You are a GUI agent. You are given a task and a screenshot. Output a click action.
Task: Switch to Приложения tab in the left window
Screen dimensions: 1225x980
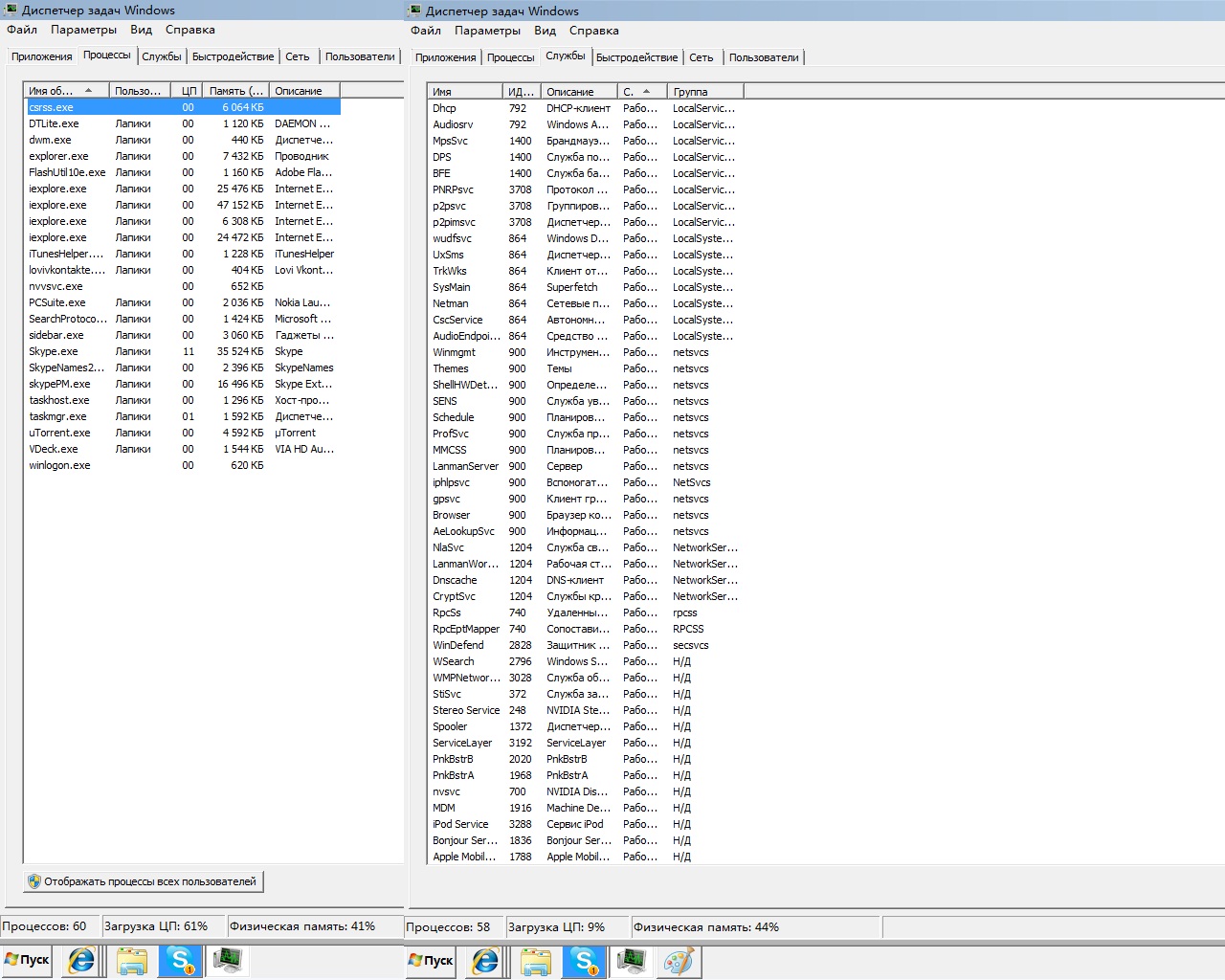pyautogui.click(x=42, y=56)
